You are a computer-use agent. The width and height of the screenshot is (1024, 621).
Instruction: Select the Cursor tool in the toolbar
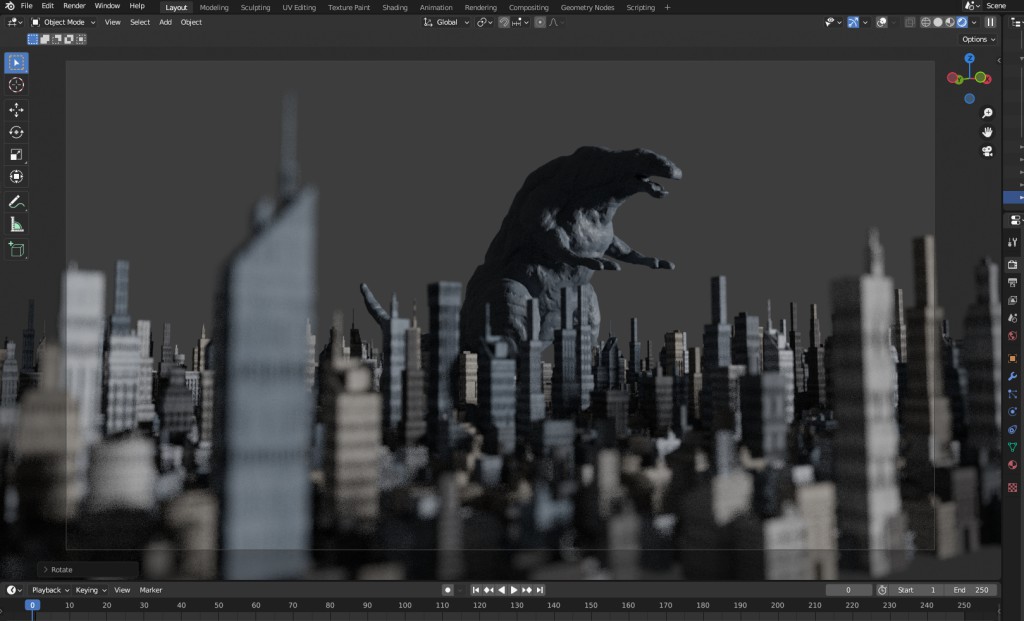(16, 85)
